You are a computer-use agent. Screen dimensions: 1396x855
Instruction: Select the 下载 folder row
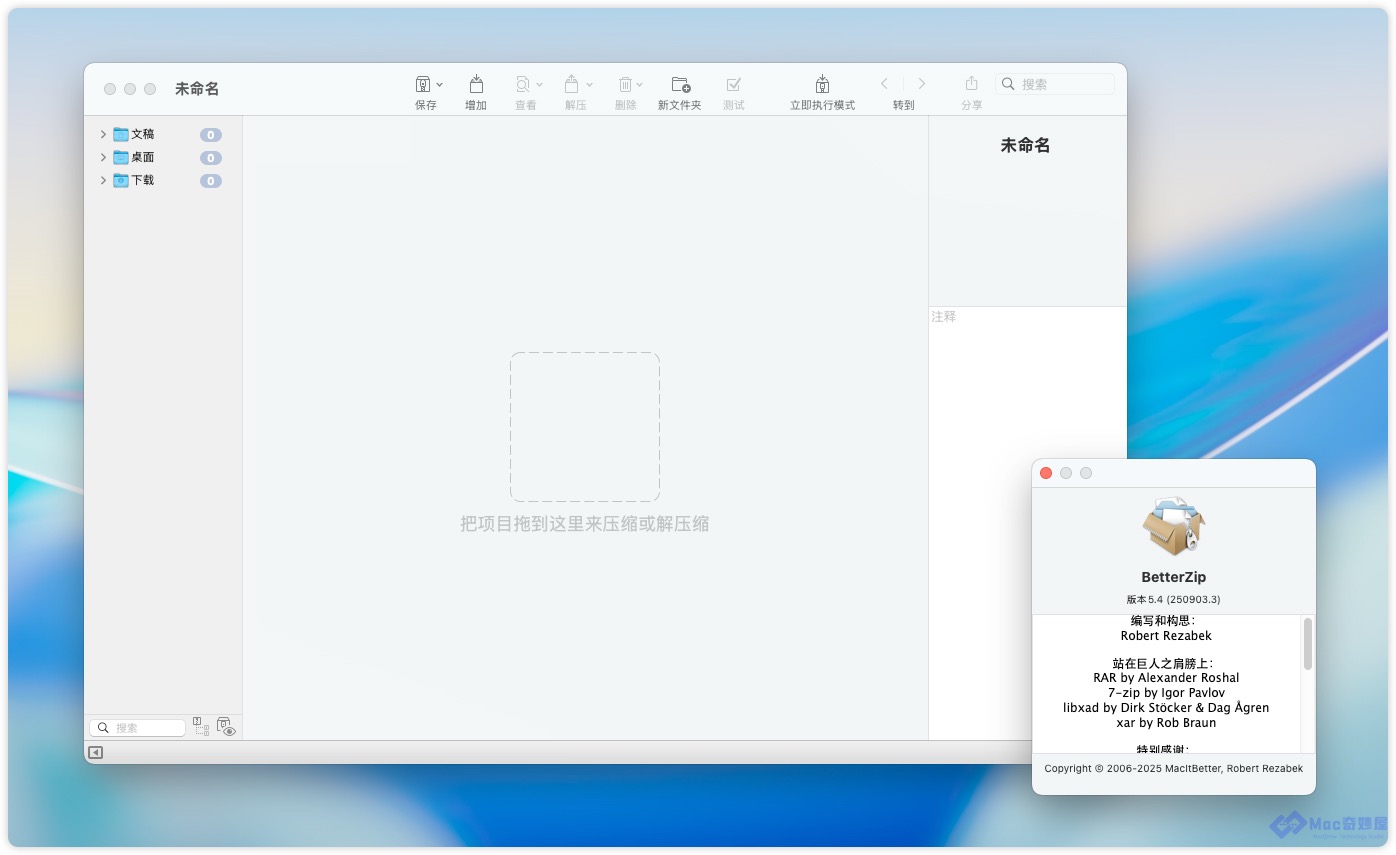(x=163, y=180)
